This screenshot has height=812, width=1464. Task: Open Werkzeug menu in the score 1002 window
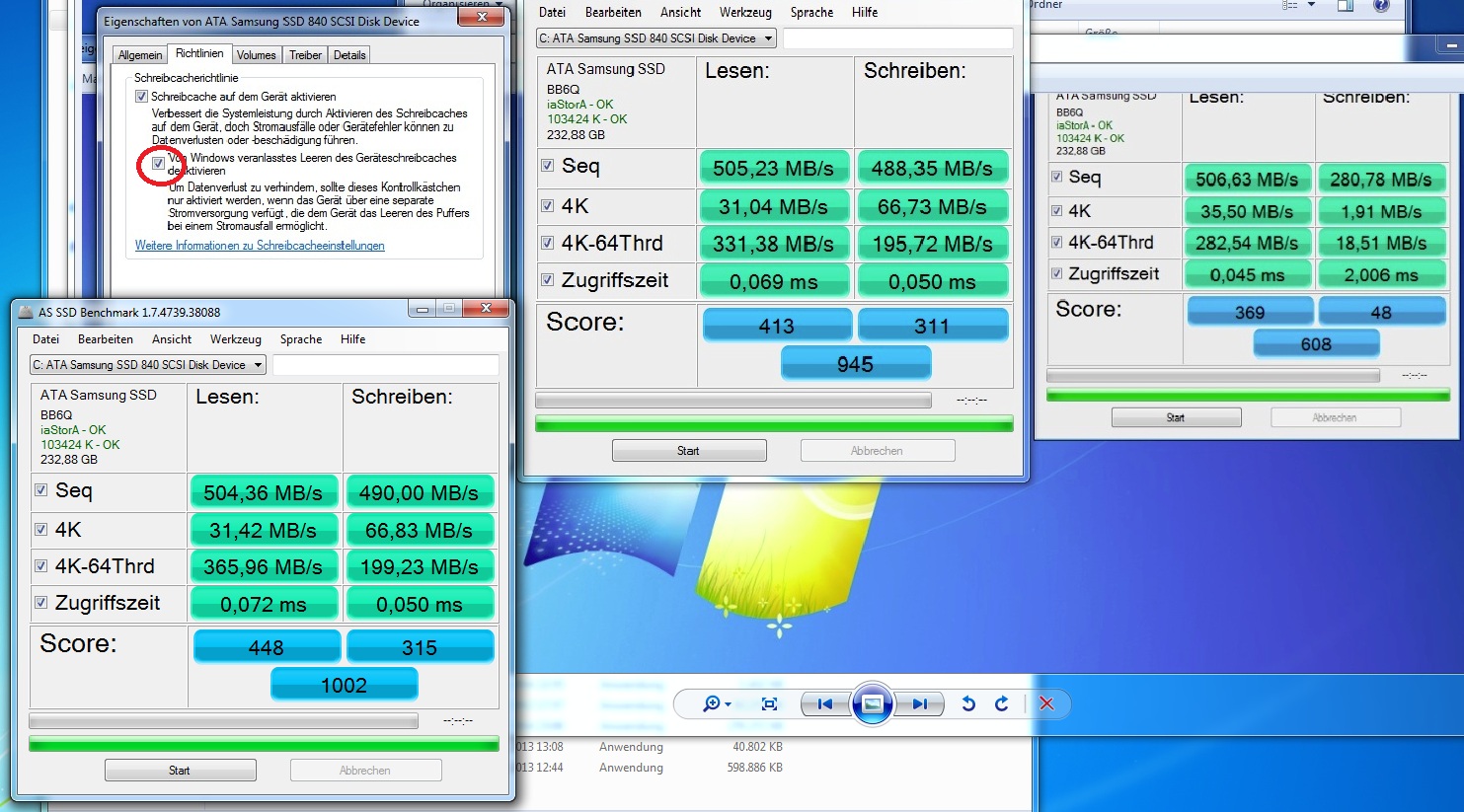[x=236, y=338]
